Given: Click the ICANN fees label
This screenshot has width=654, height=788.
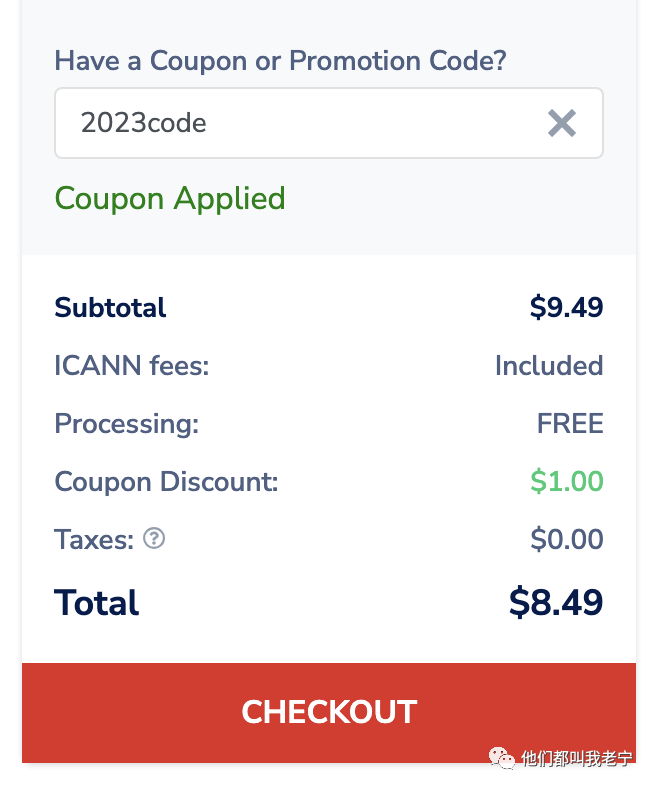Looking at the screenshot, I should (x=131, y=366).
